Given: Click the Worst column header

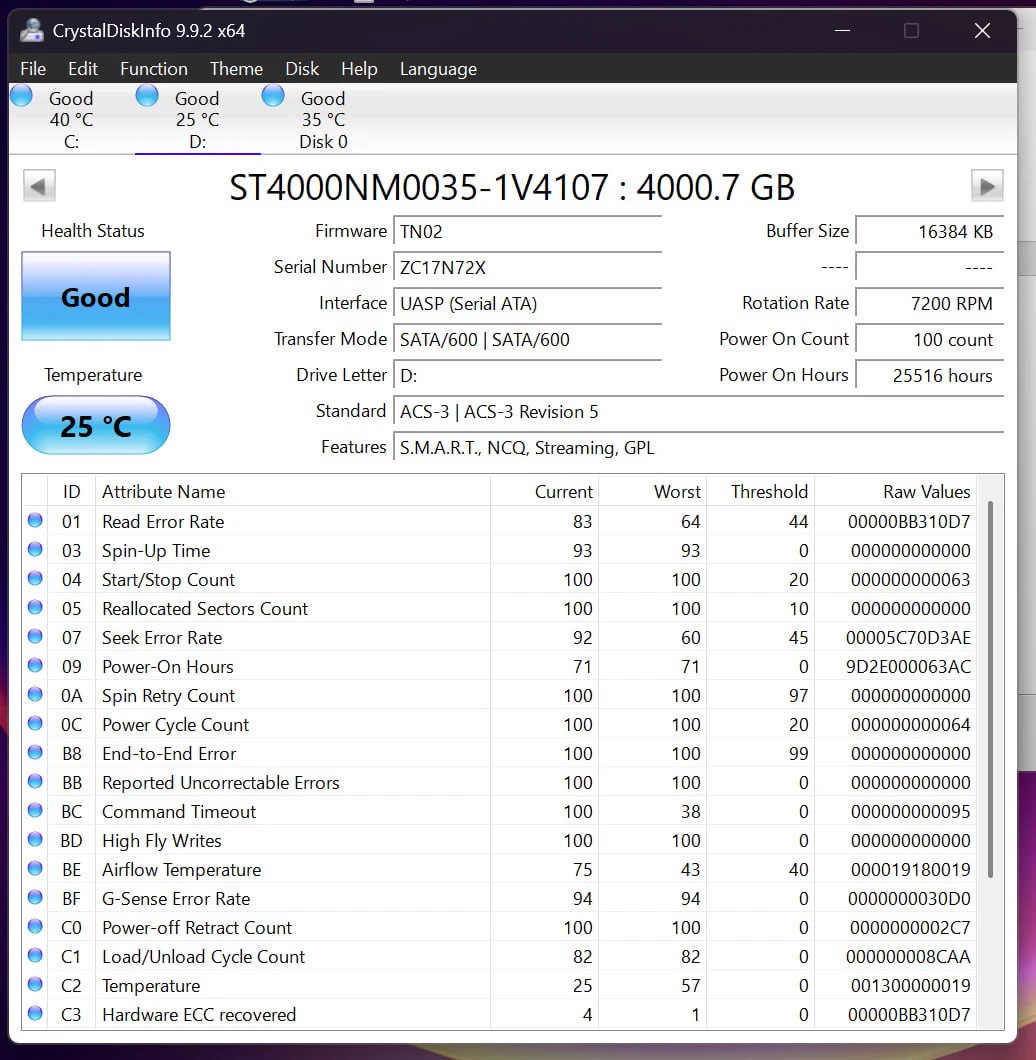Looking at the screenshot, I should click(x=653, y=491).
